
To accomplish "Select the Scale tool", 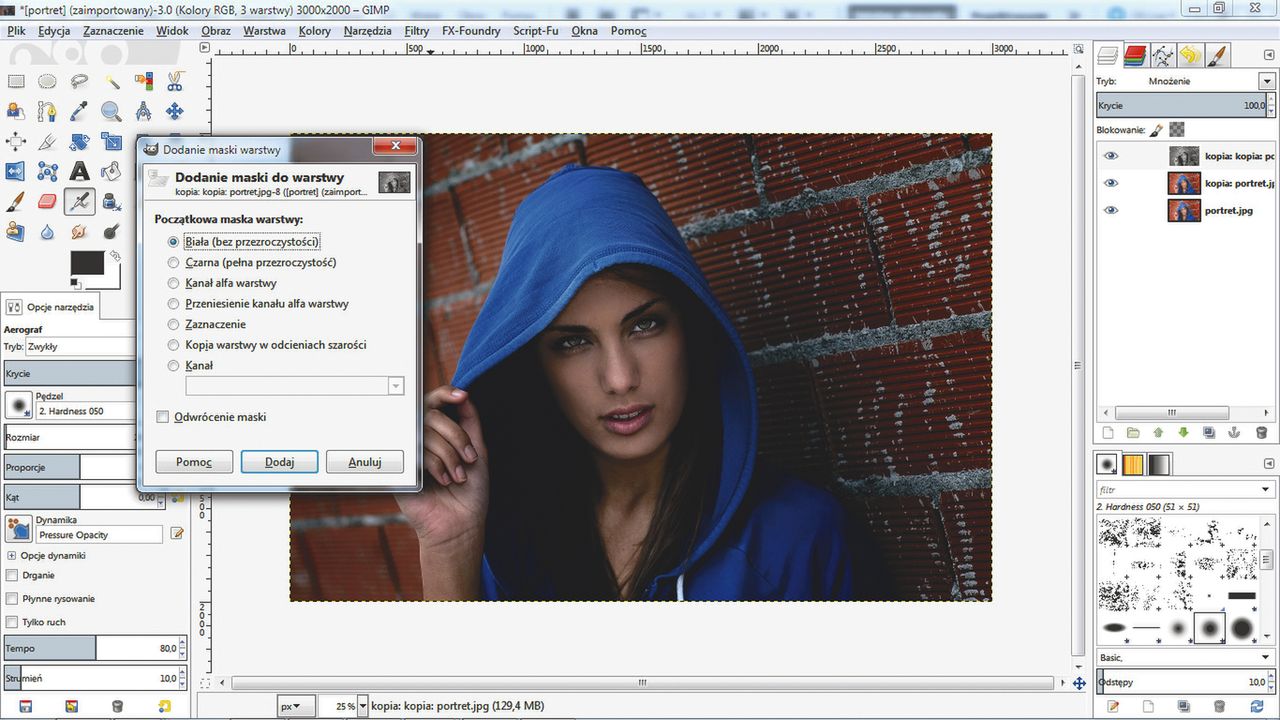I will 111,141.
